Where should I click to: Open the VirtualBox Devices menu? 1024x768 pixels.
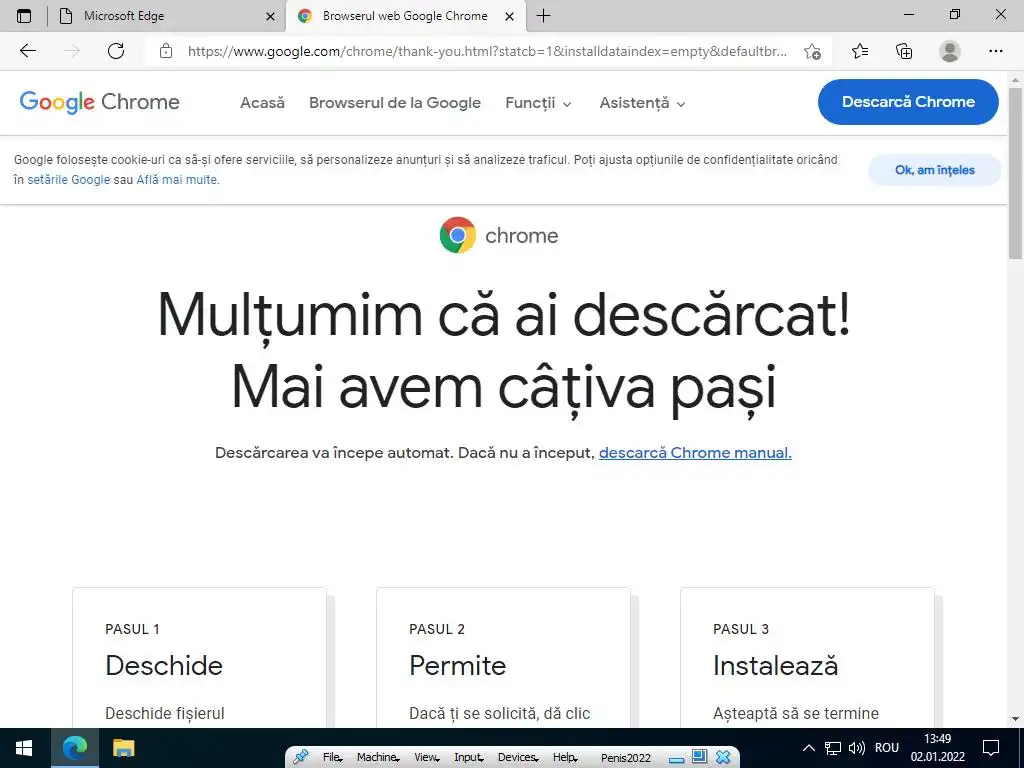point(519,758)
